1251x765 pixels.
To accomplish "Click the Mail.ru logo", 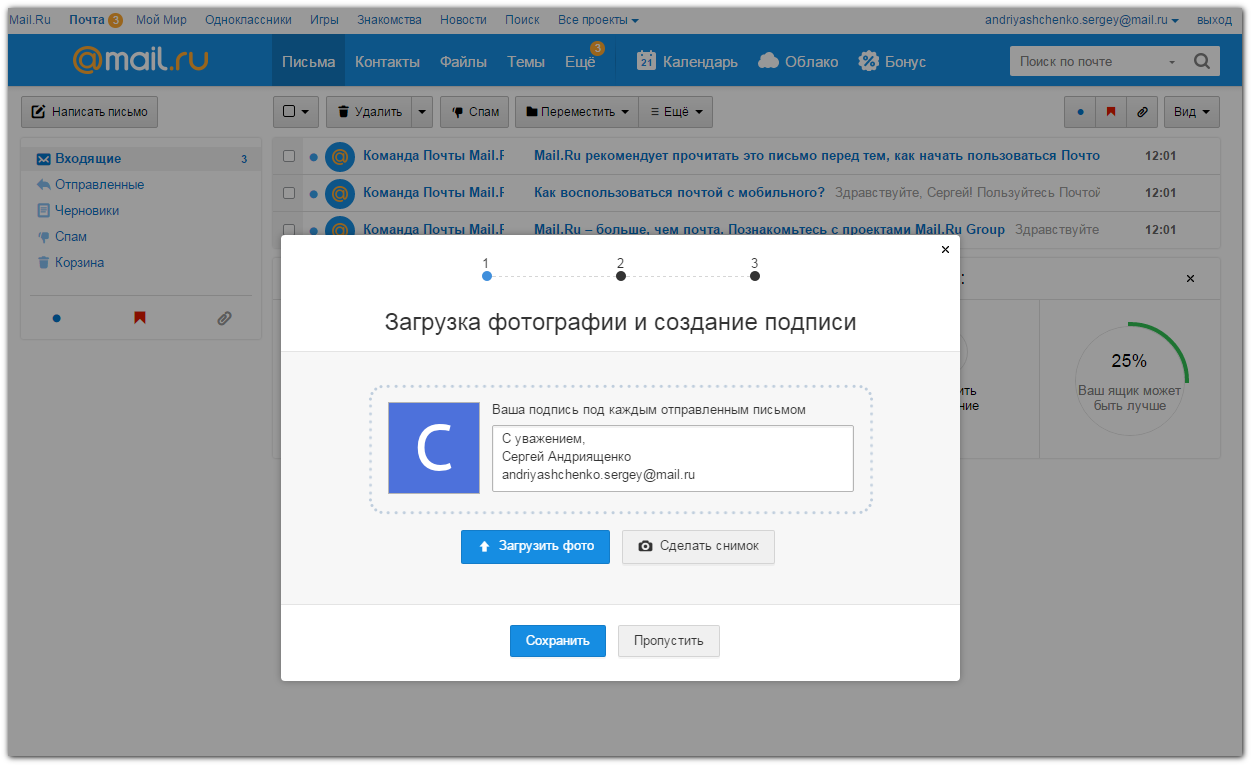I will 140,60.
